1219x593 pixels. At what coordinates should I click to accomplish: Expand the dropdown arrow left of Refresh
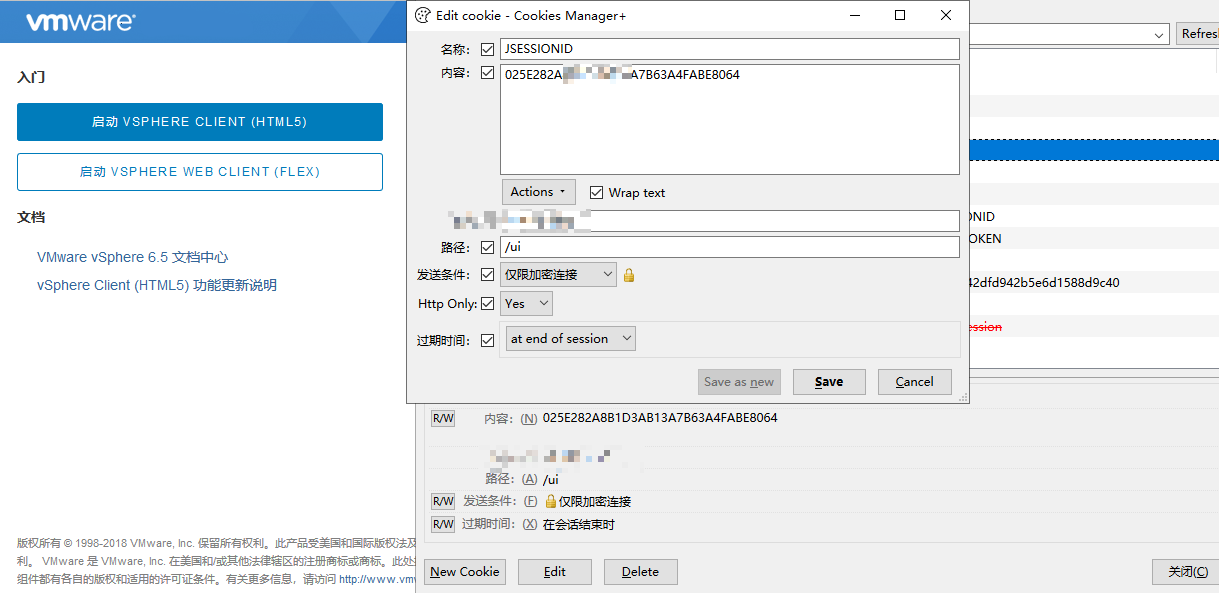tap(1160, 34)
